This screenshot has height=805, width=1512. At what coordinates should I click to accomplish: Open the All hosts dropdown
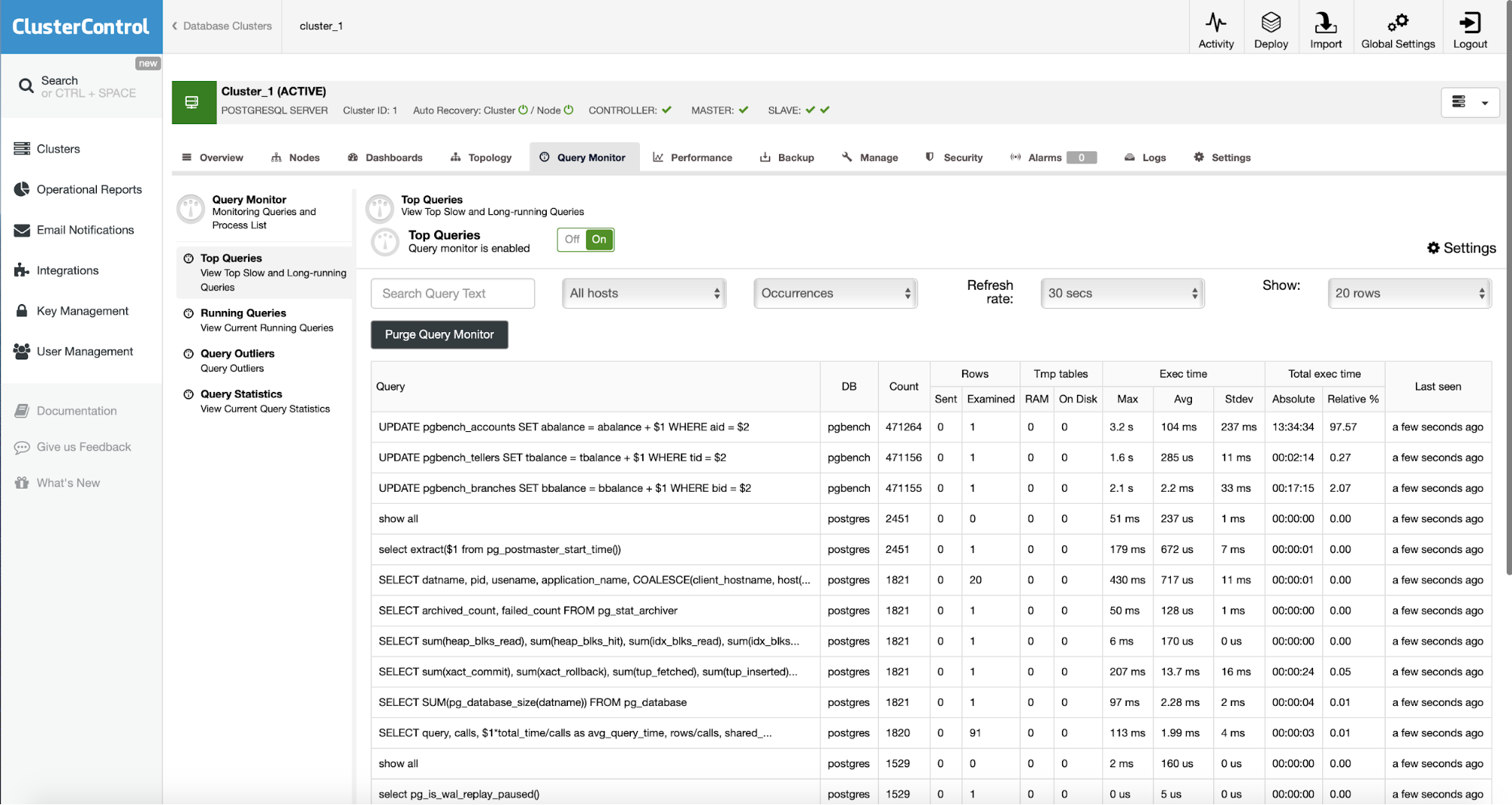(x=644, y=294)
